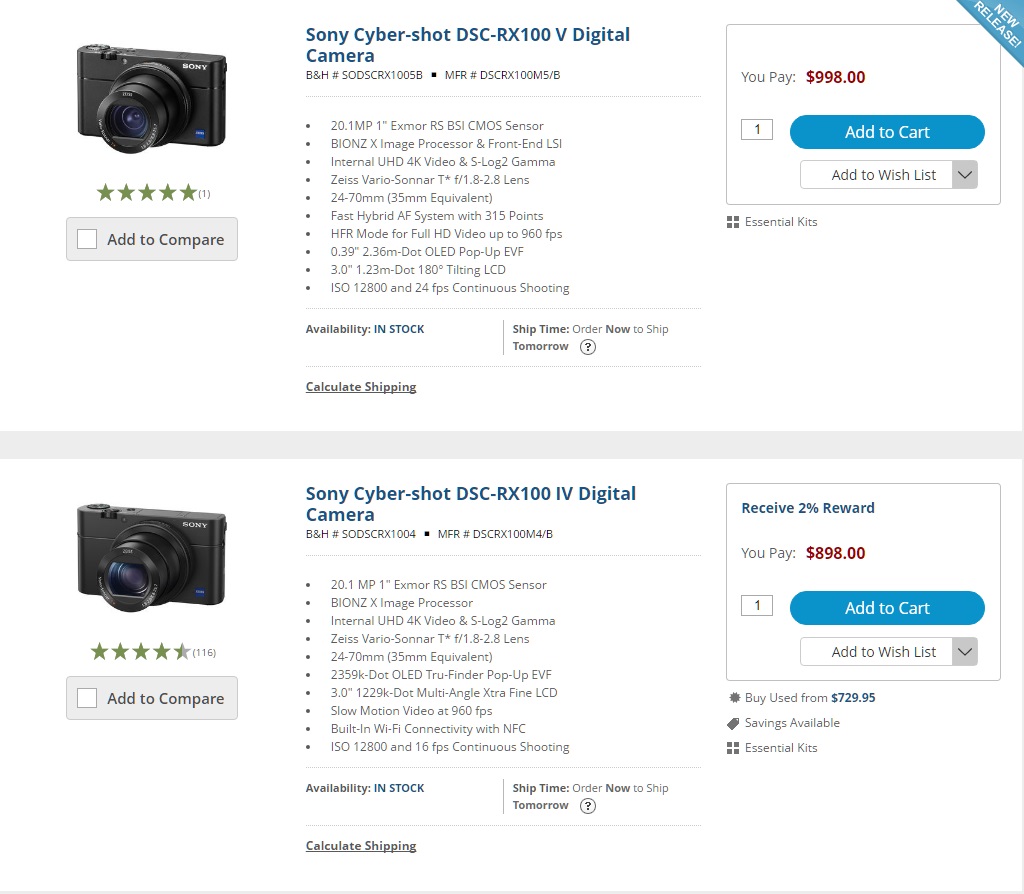Image resolution: width=1024 pixels, height=894 pixels.
Task: Open Calculate Shipping for RX100 V
Action: click(361, 387)
